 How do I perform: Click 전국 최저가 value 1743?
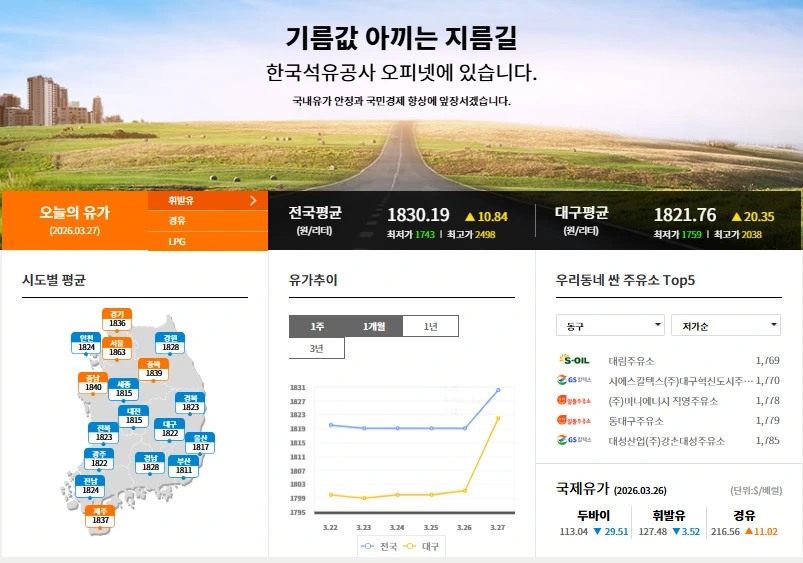(425, 235)
